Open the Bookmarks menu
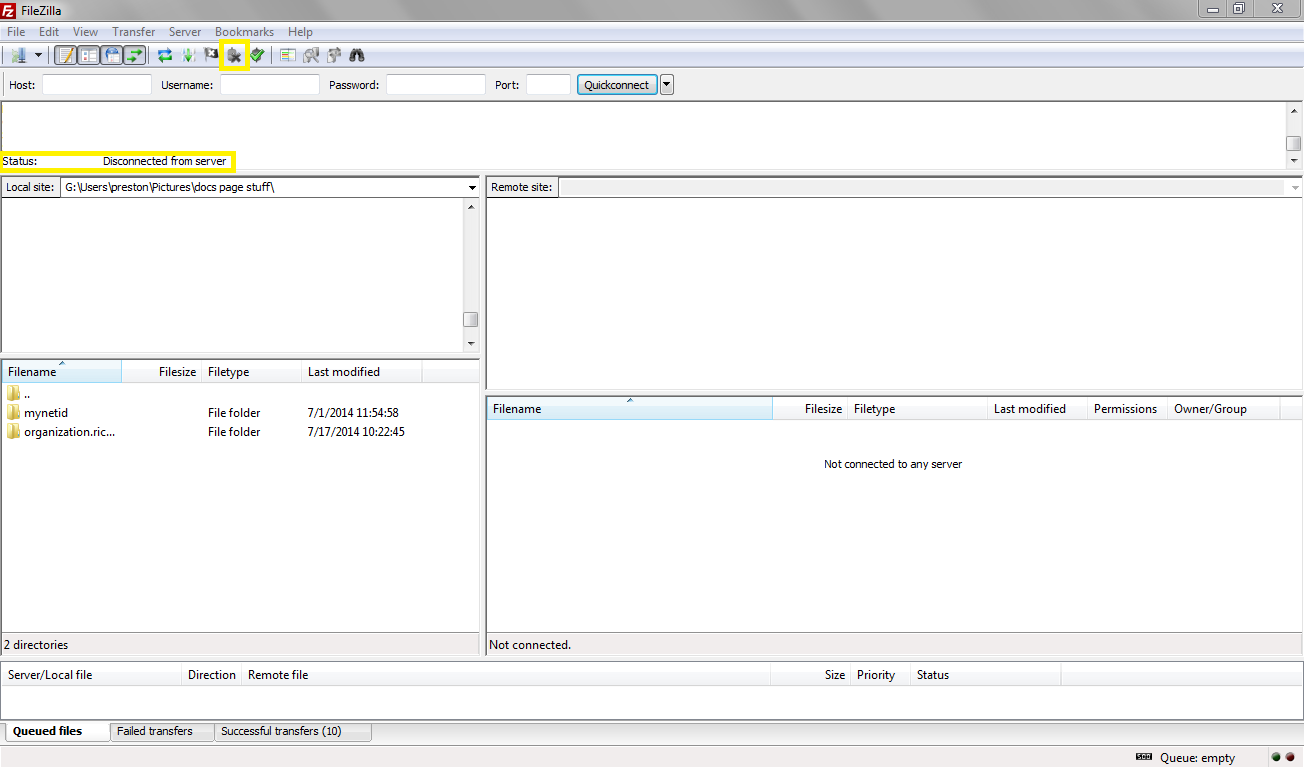Image resolution: width=1304 pixels, height=768 pixels. [244, 32]
